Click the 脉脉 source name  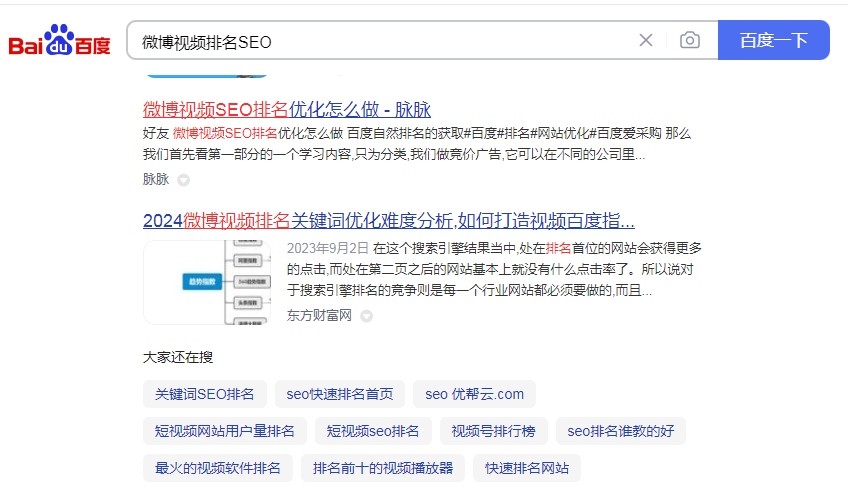click(156, 179)
